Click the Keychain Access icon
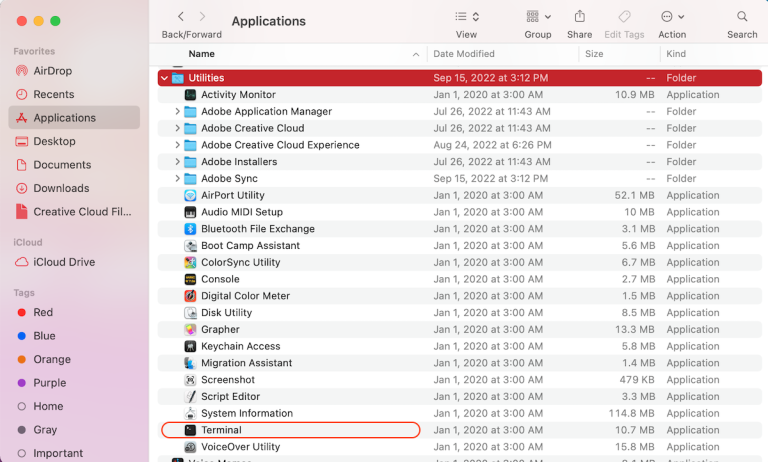 (x=190, y=346)
